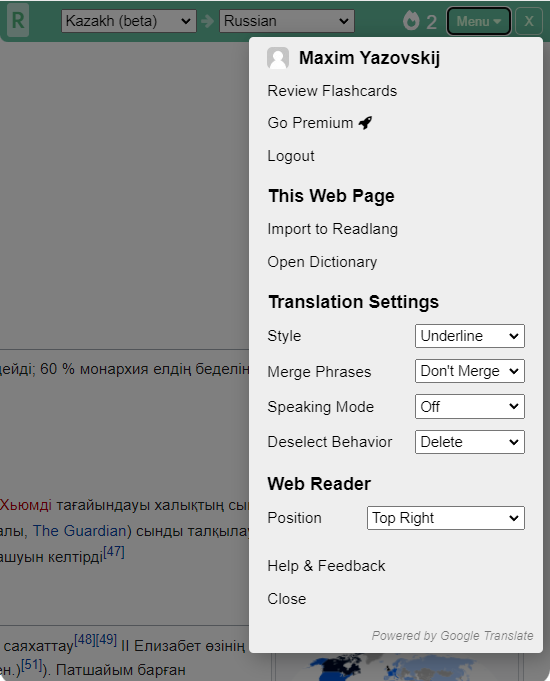Viewport: 550px width, 681px height.
Task: Choose Logout from the menu
Action: (291, 156)
